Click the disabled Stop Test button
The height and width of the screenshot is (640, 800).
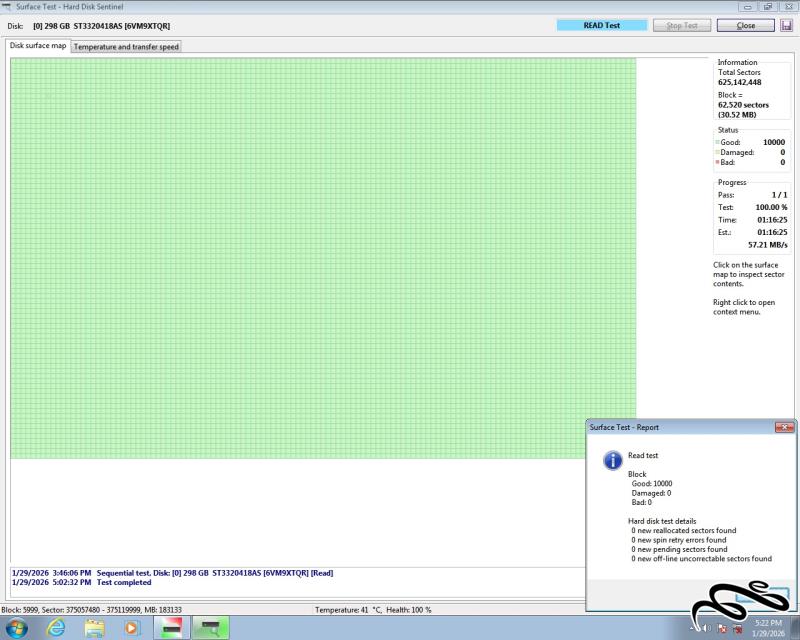tap(682, 25)
